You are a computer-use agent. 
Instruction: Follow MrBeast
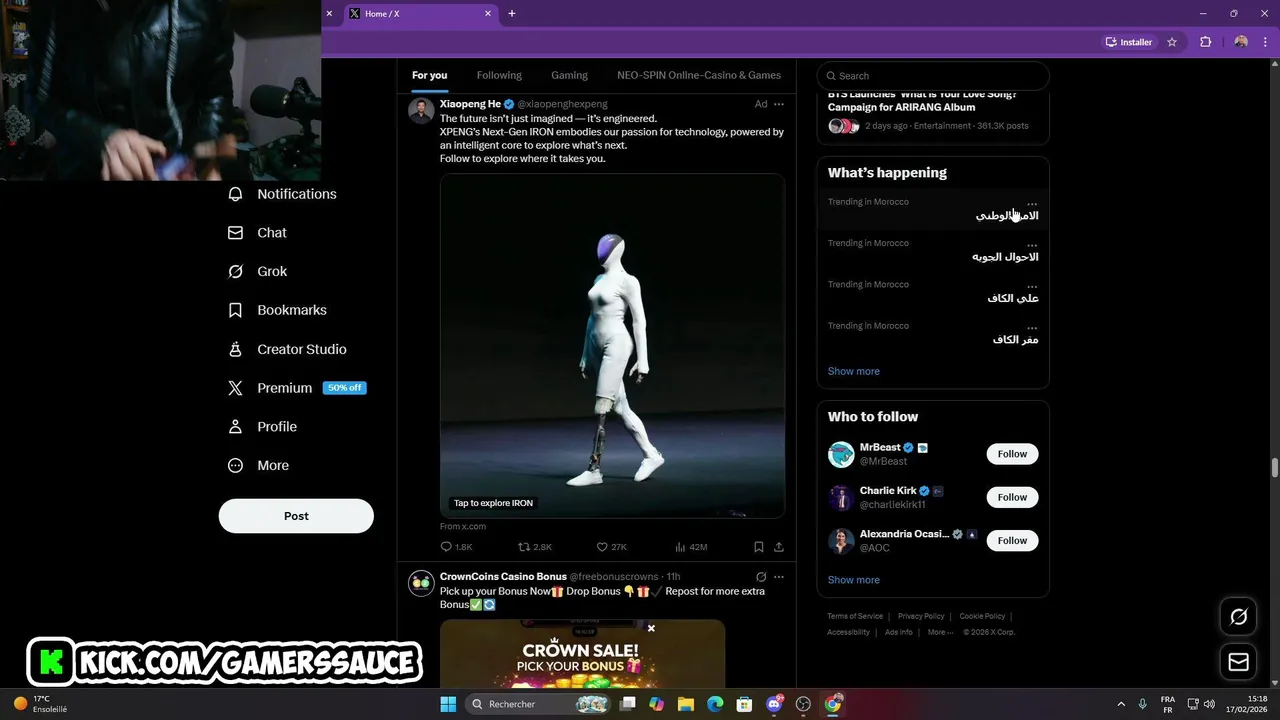click(x=1012, y=454)
